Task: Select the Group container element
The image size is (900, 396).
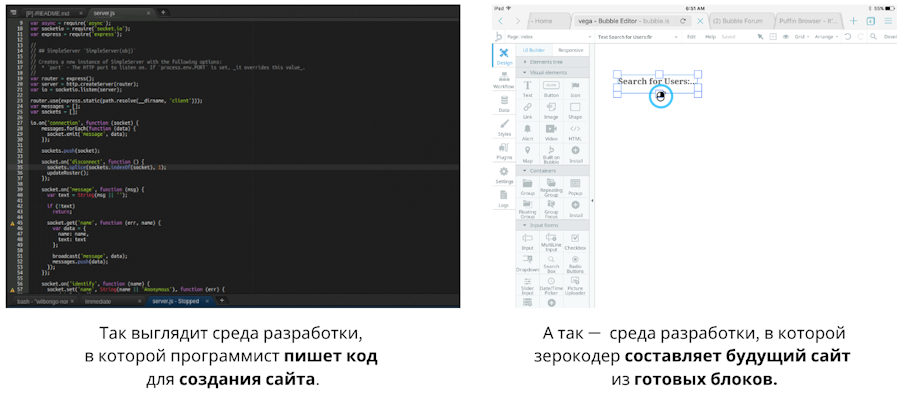Action: point(527,187)
